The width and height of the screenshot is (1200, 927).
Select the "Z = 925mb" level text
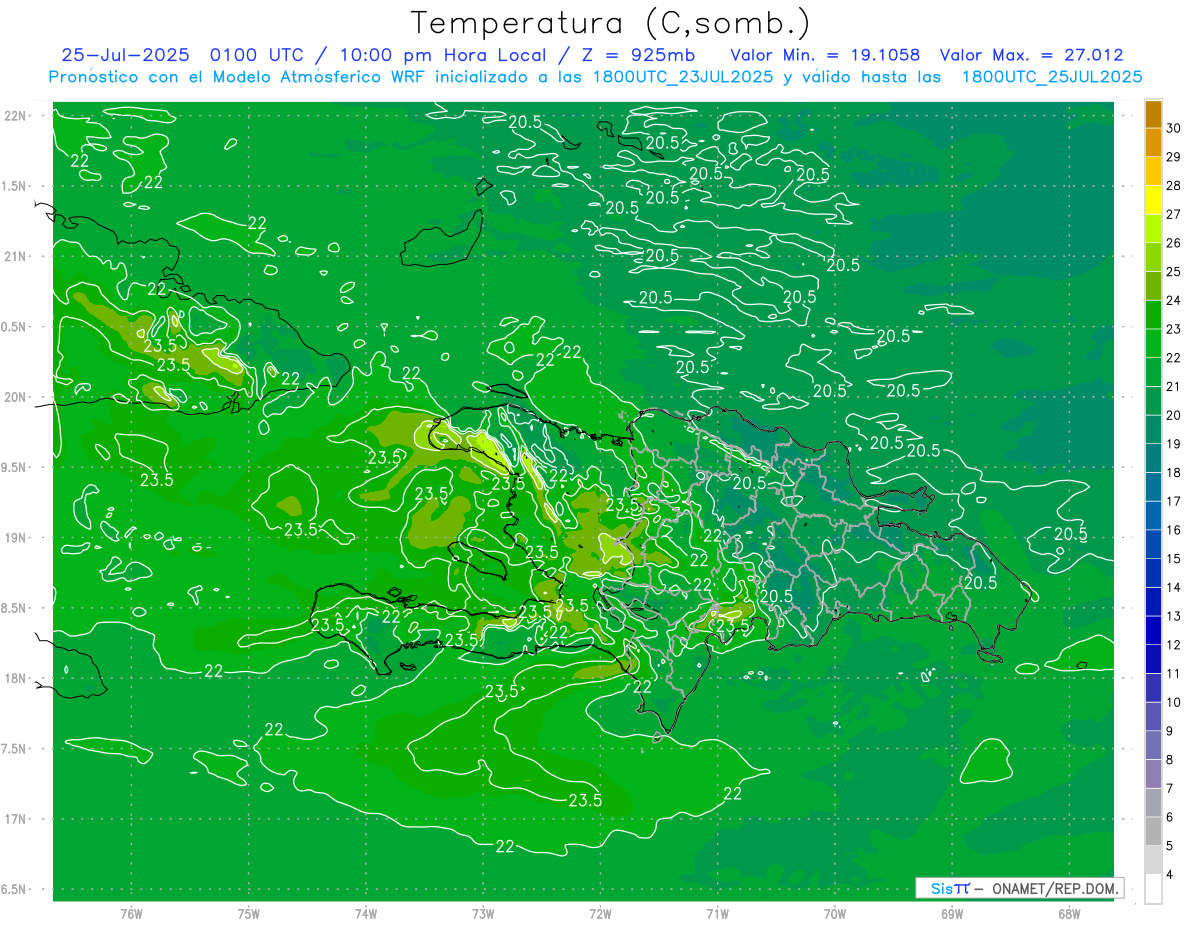638,56
